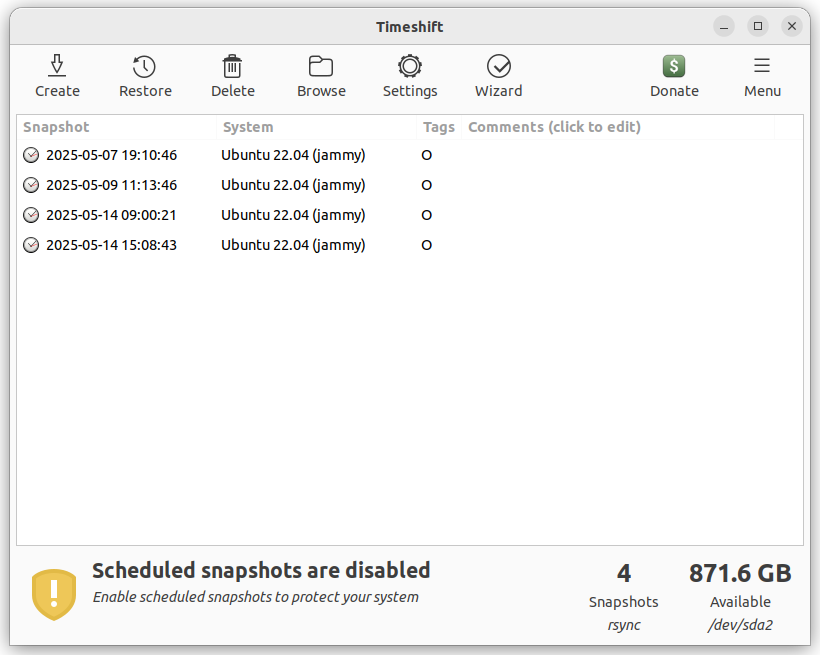
Task: Maximize the Timeshift window
Action: coord(758,26)
